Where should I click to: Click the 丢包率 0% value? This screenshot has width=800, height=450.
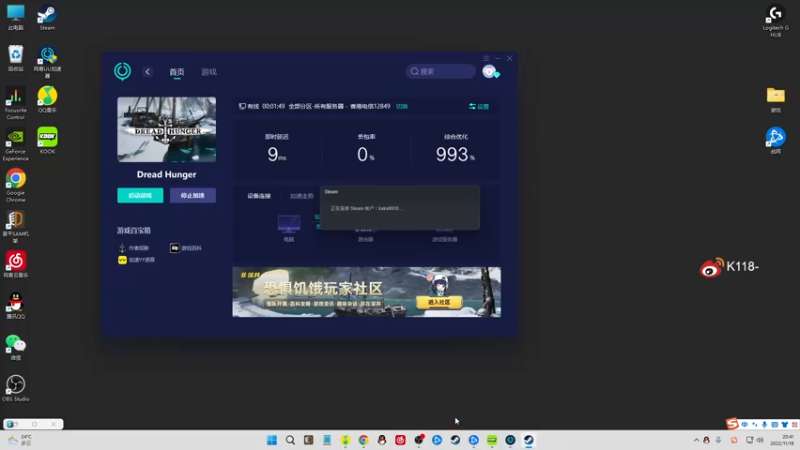click(366, 154)
